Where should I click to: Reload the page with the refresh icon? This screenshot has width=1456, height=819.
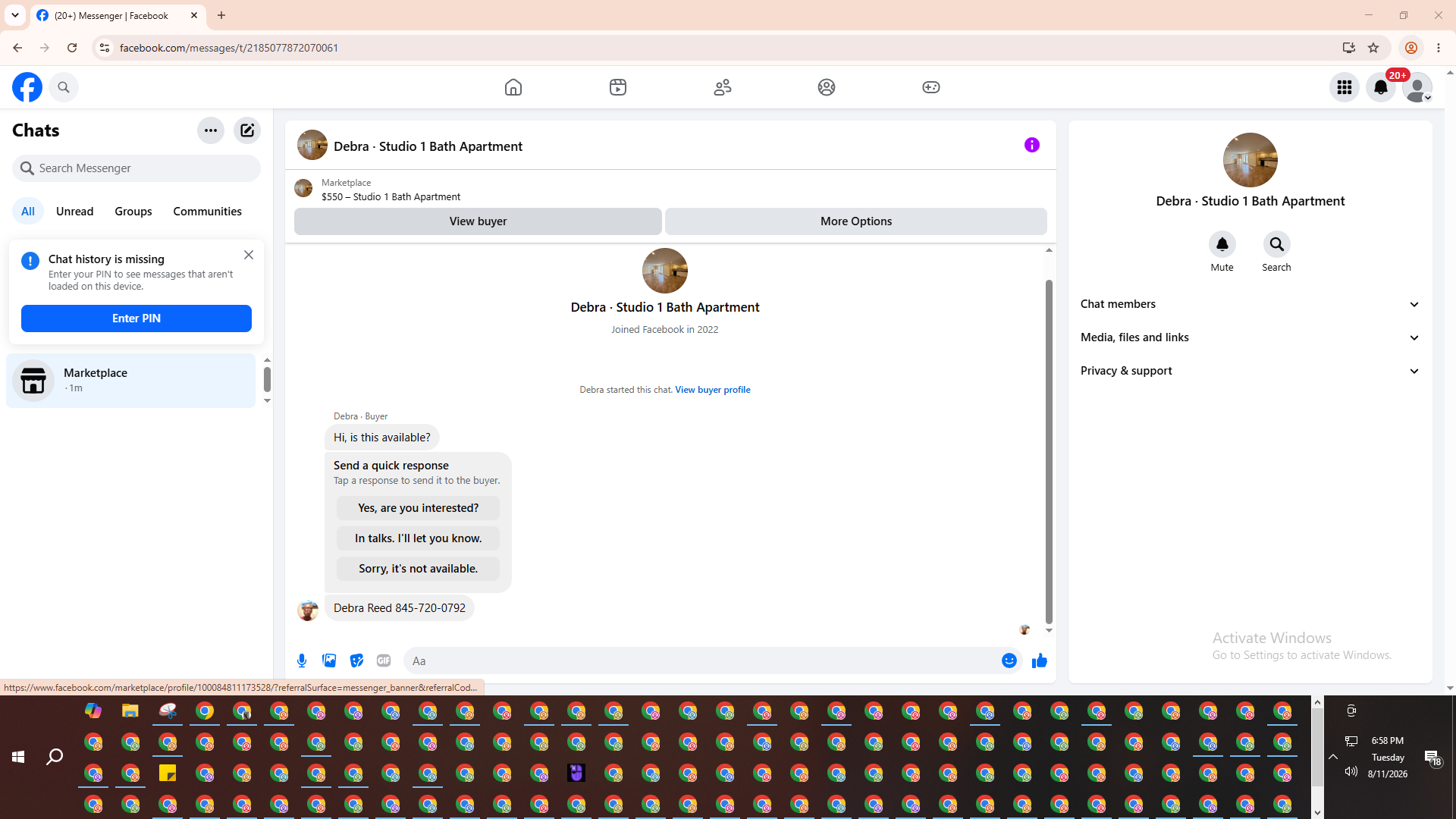point(72,48)
